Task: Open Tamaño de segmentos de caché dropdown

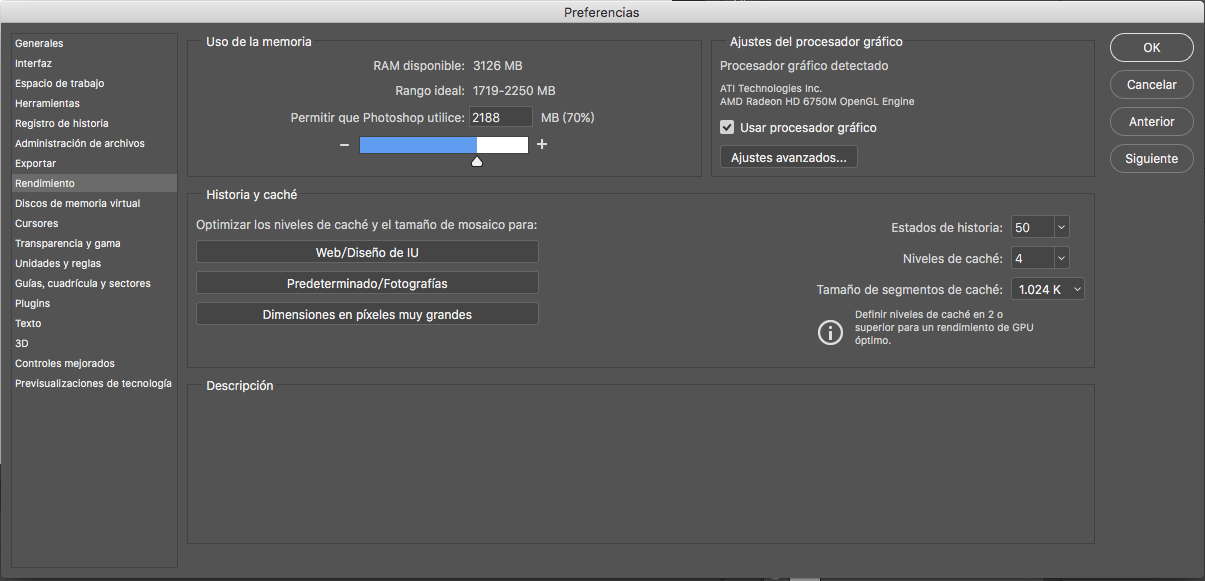Action: click(x=1048, y=289)
